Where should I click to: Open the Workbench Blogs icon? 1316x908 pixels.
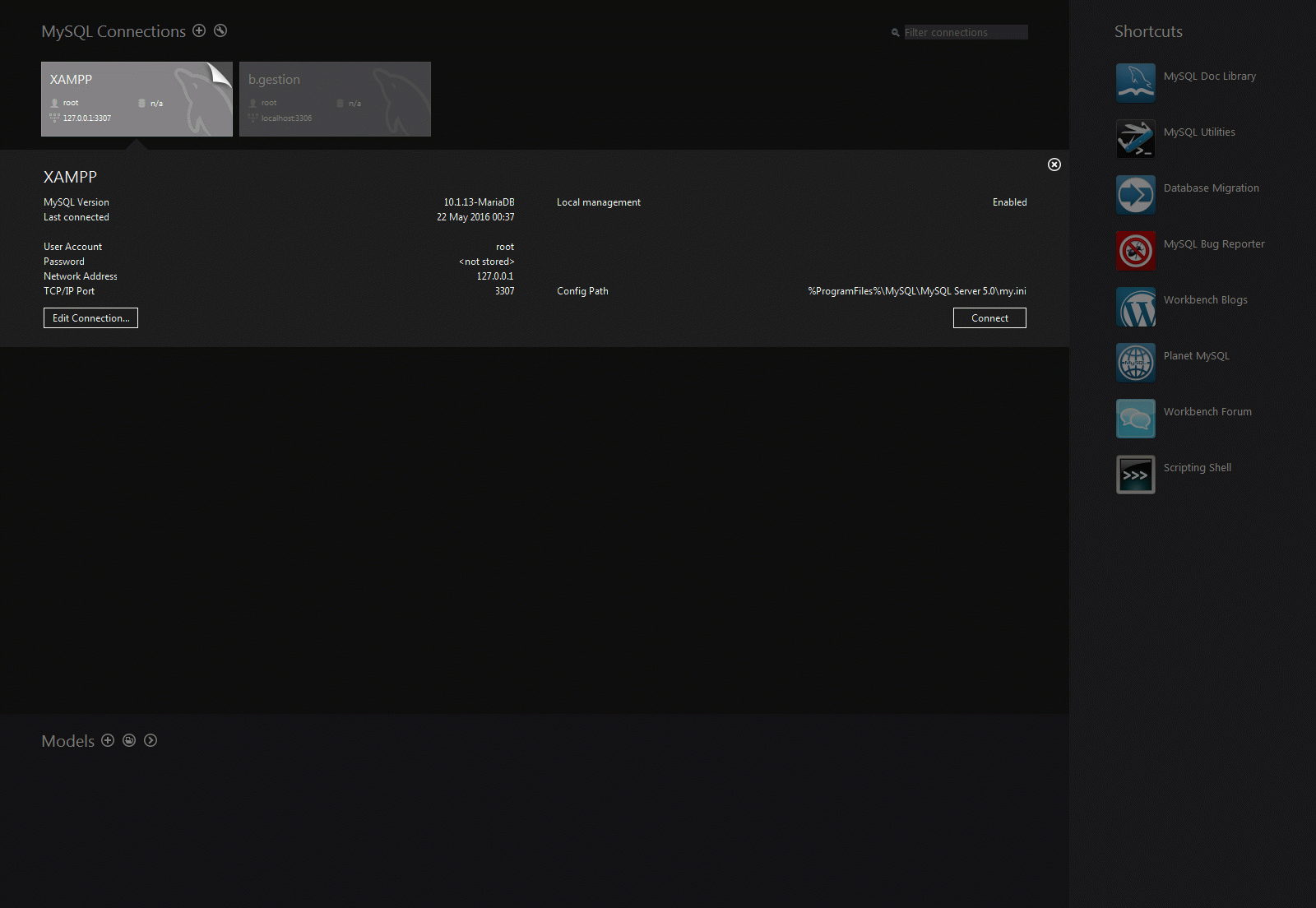tap(1136, 307)
